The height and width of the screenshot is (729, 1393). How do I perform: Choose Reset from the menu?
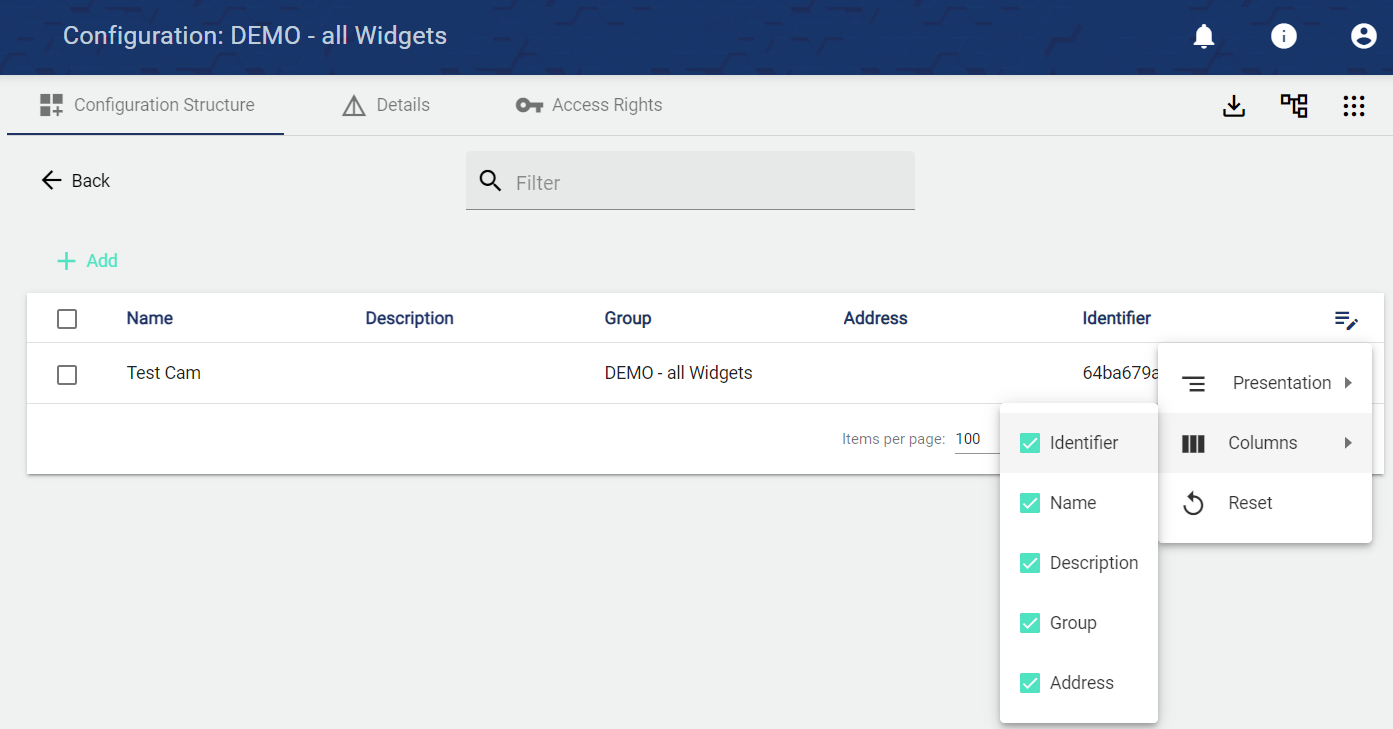click(x=1250, y=503)
